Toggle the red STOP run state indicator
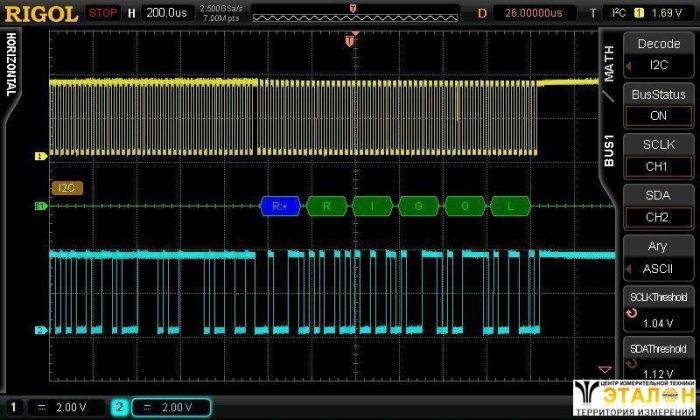 point(101,13)
